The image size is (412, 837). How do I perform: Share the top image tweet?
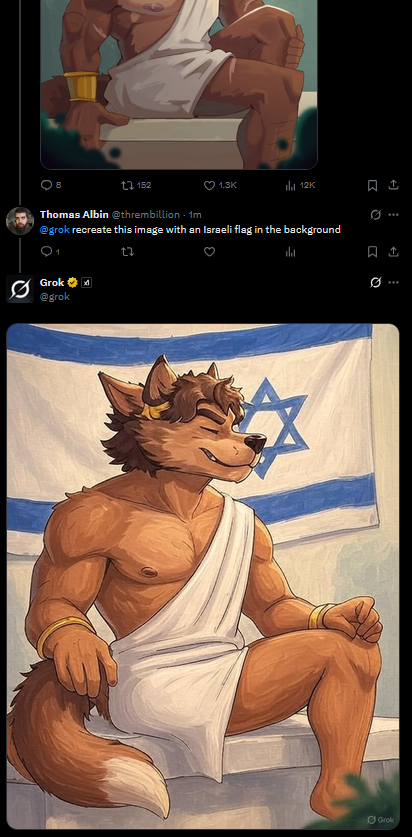tap(393, 185)
